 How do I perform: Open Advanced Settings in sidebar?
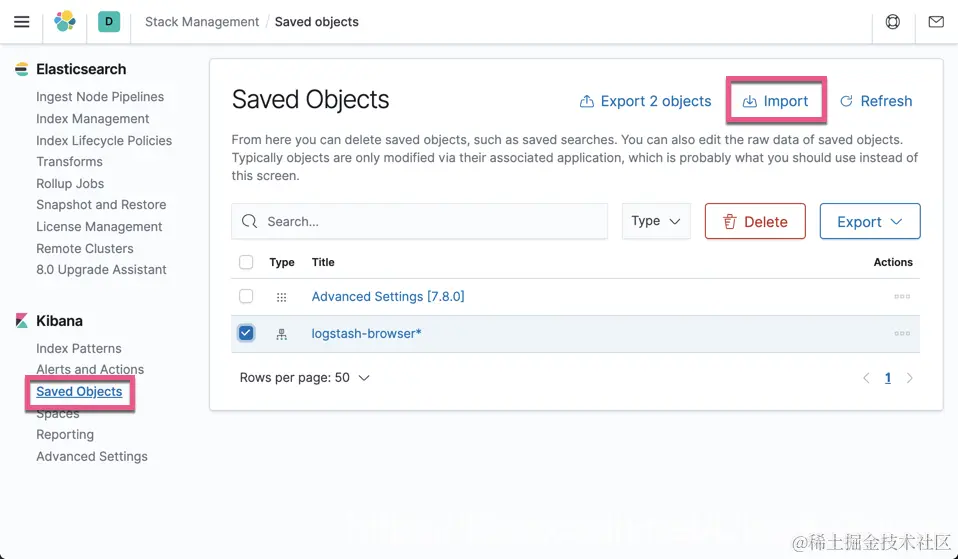point(92,456)
